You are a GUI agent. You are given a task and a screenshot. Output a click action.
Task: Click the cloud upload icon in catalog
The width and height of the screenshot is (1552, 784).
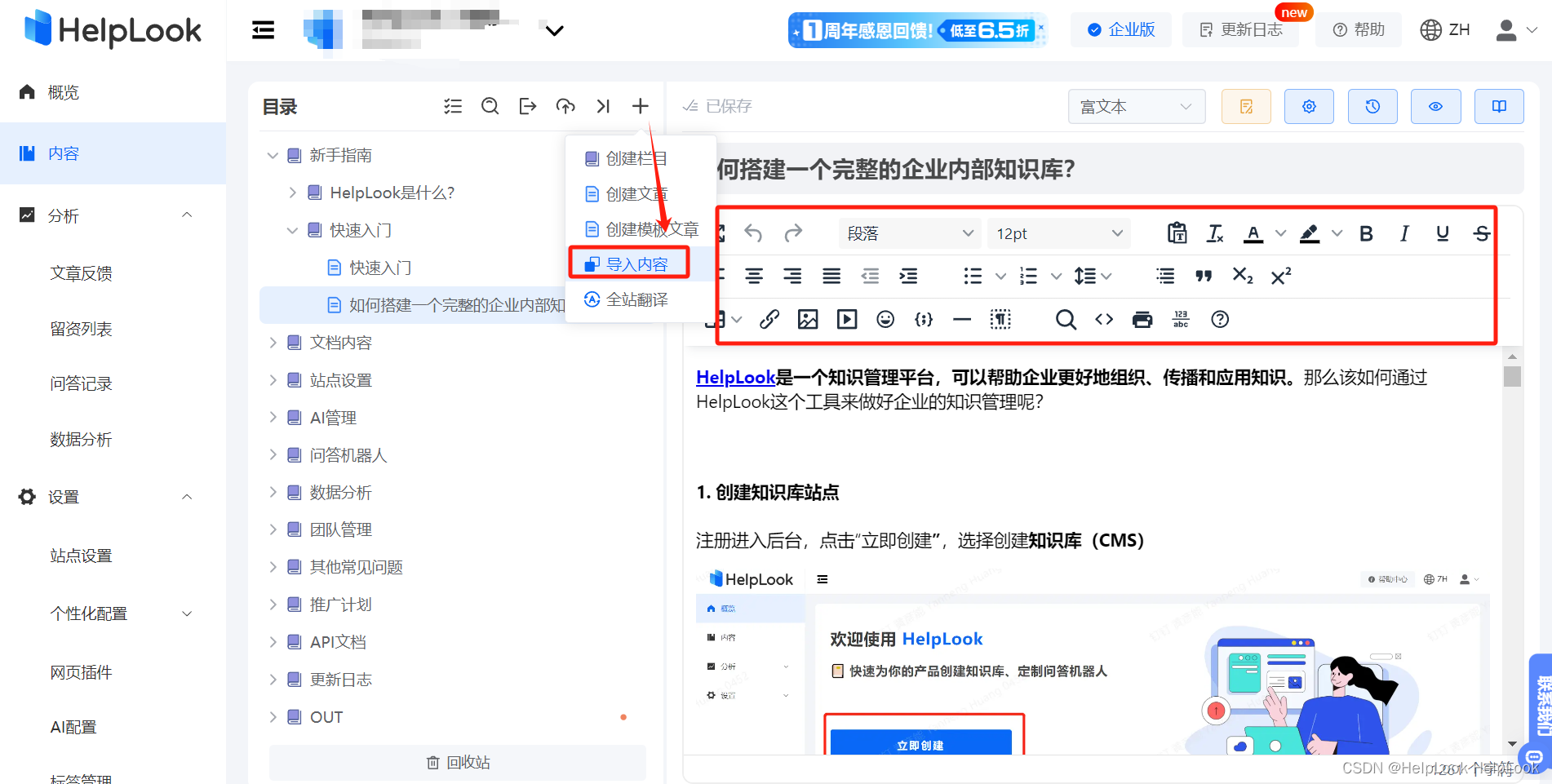[565, 106]
